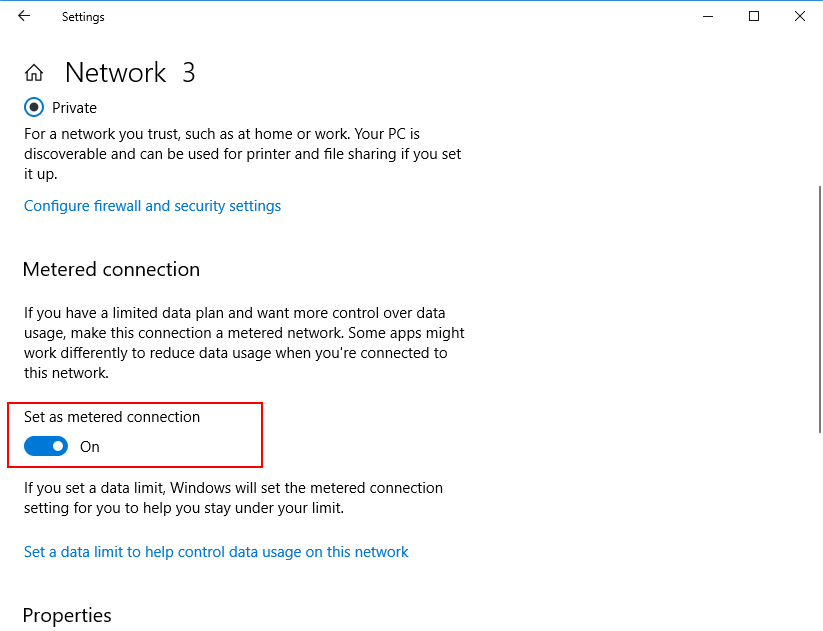
Task: Click the Network 3 page heading
Action: [130, 73]
